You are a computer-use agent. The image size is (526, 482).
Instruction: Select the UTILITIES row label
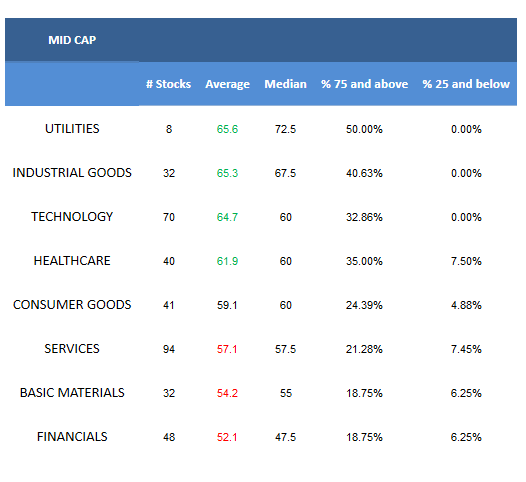click(72, 129)
